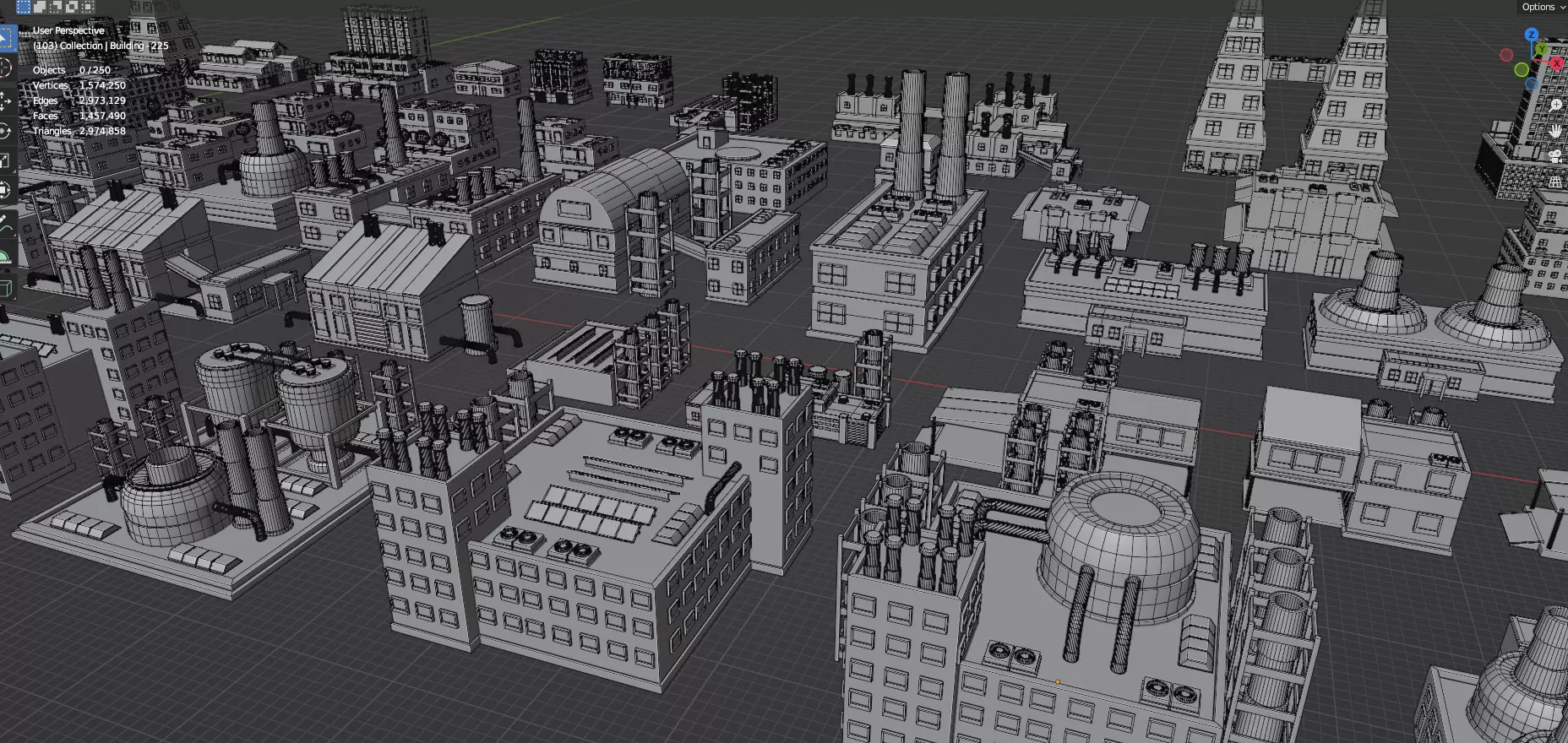Set selection mode to intersect selection

pyautogui.click(x=88, y=6)
